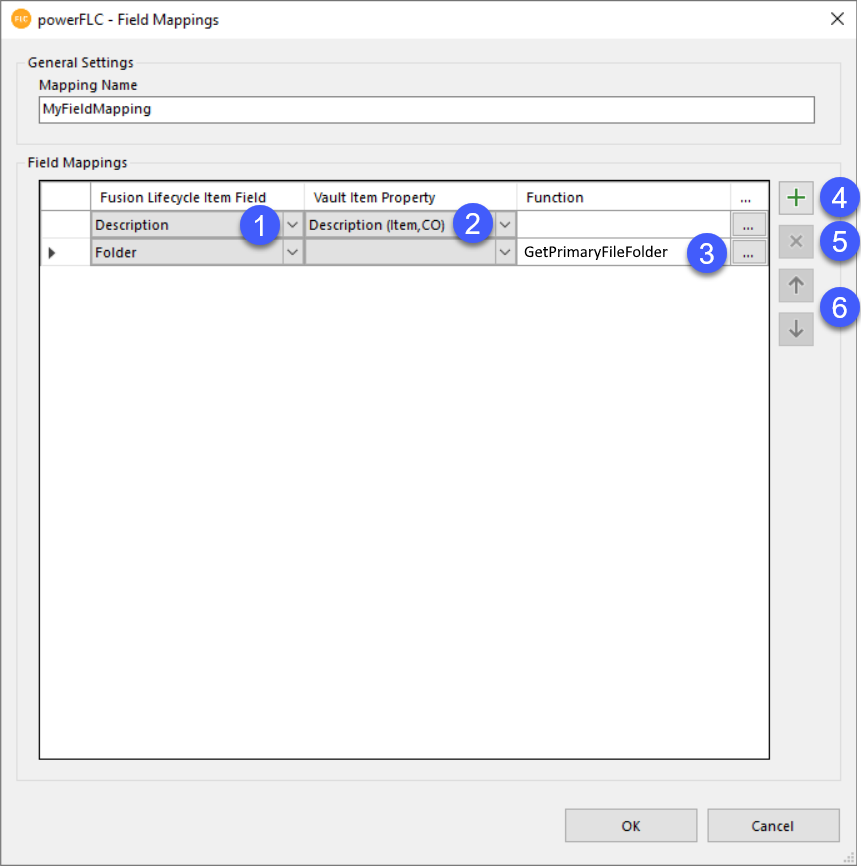Select the GetPrimaryFileFolder function cell
Screen dimensions: 861x866
[600, 253]
